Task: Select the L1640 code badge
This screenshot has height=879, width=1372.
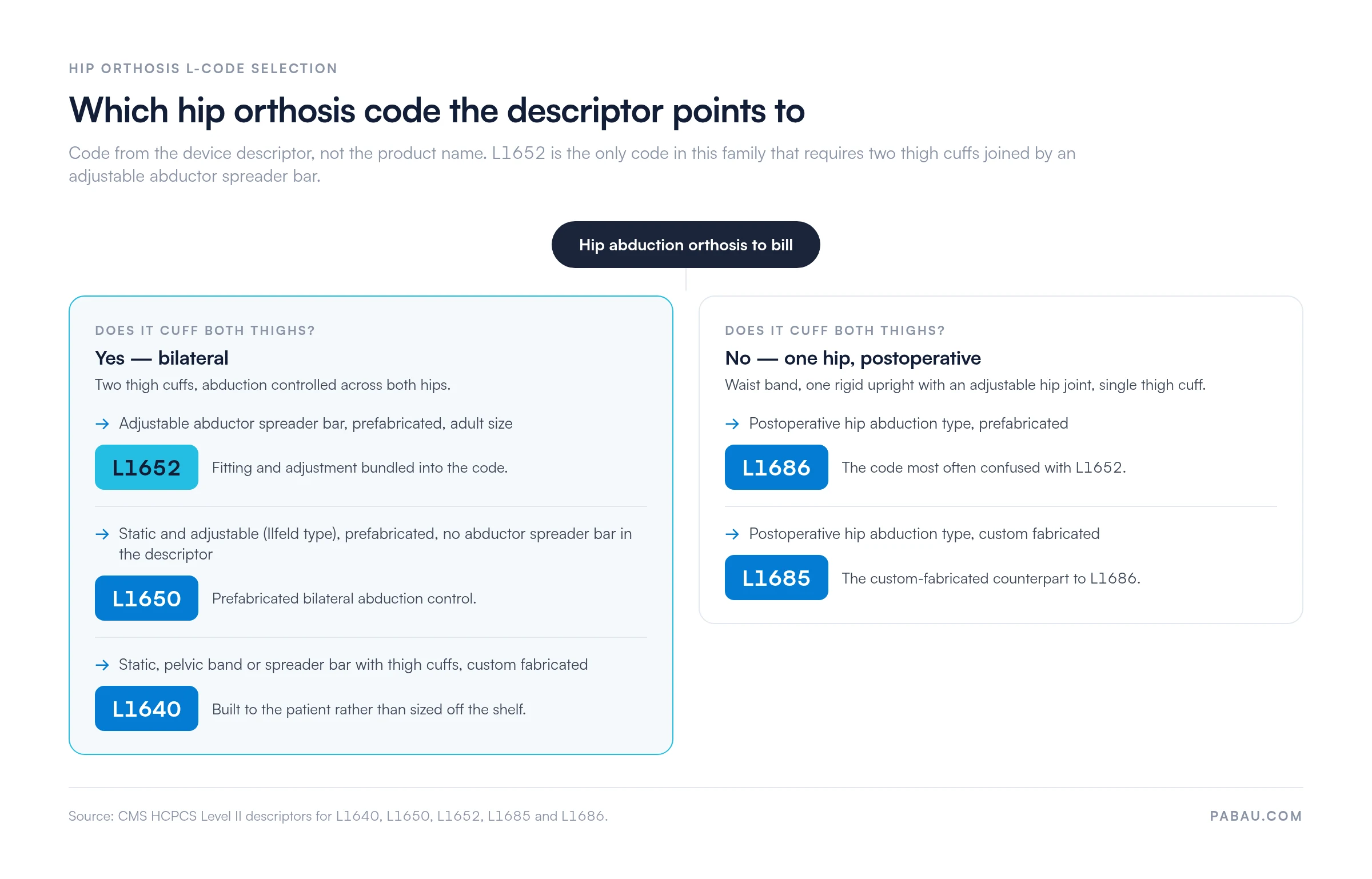Action: [146, 709]
